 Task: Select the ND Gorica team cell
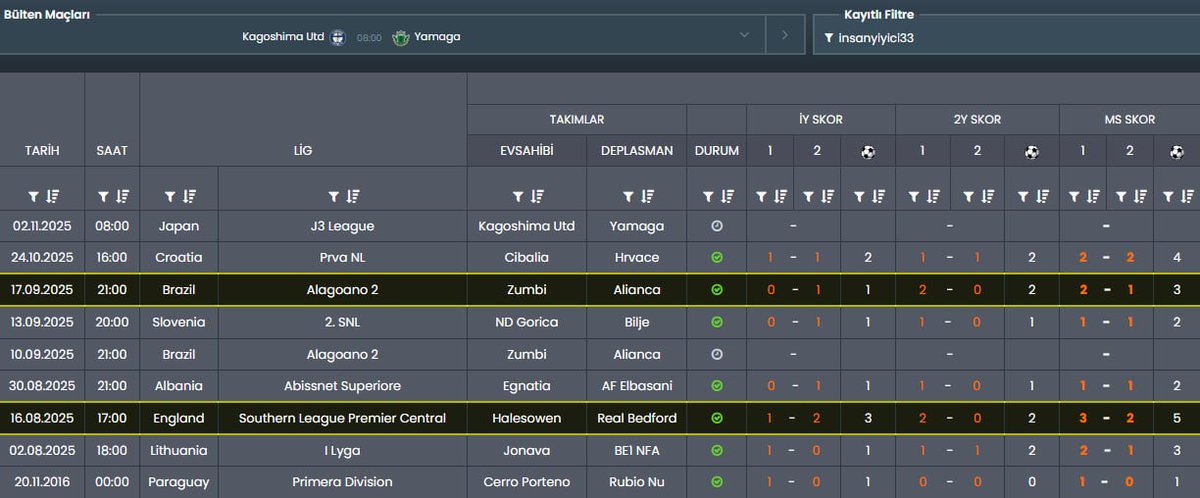tap(527, 322)
